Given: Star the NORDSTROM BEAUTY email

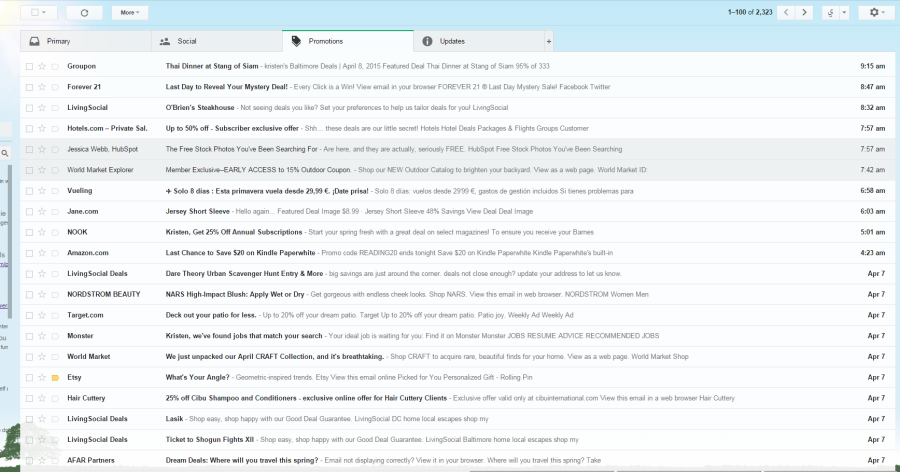Looking at the screenshot, I should [42, 294].
